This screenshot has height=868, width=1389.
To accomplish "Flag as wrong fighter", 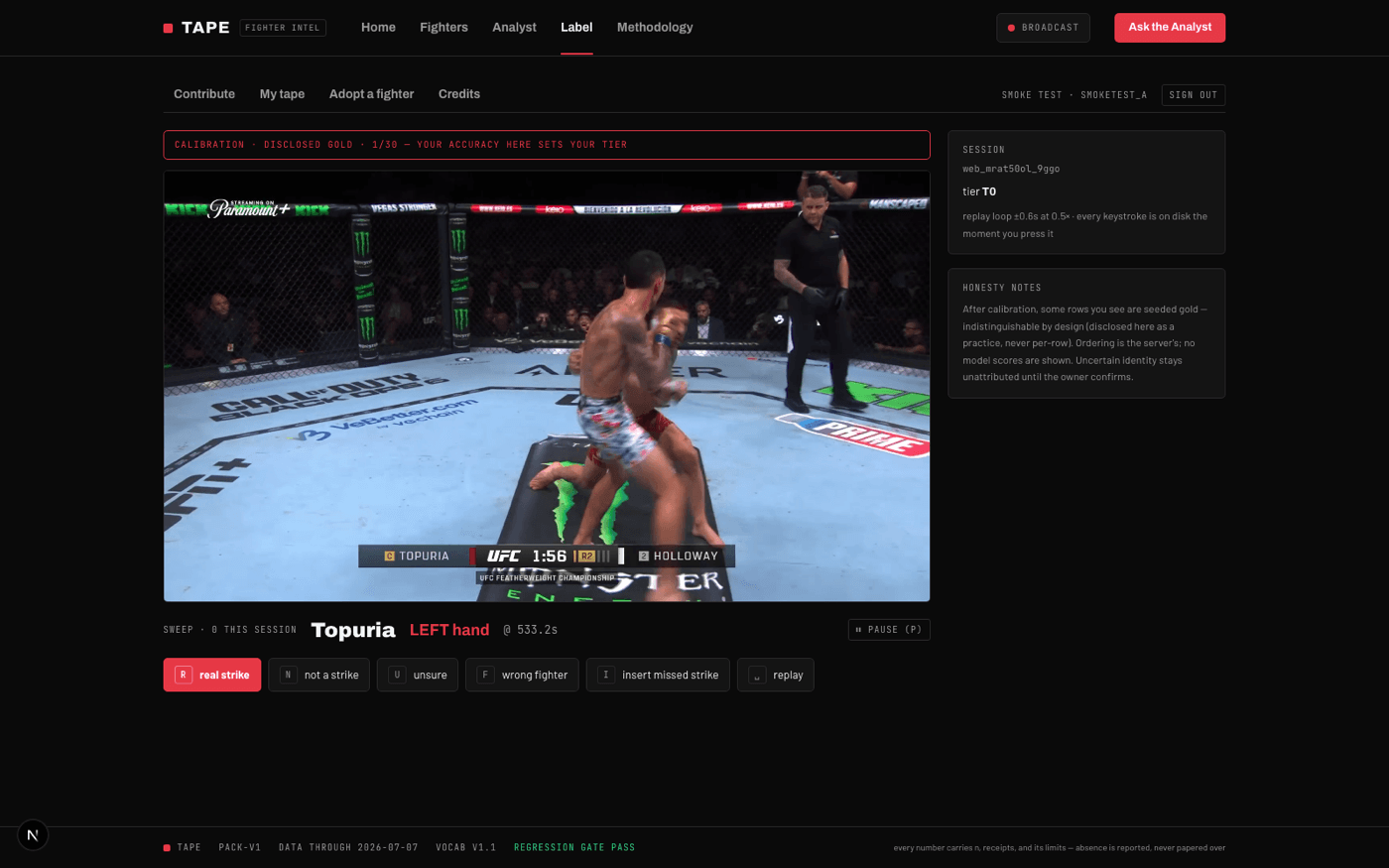I will tap(522, 675).
